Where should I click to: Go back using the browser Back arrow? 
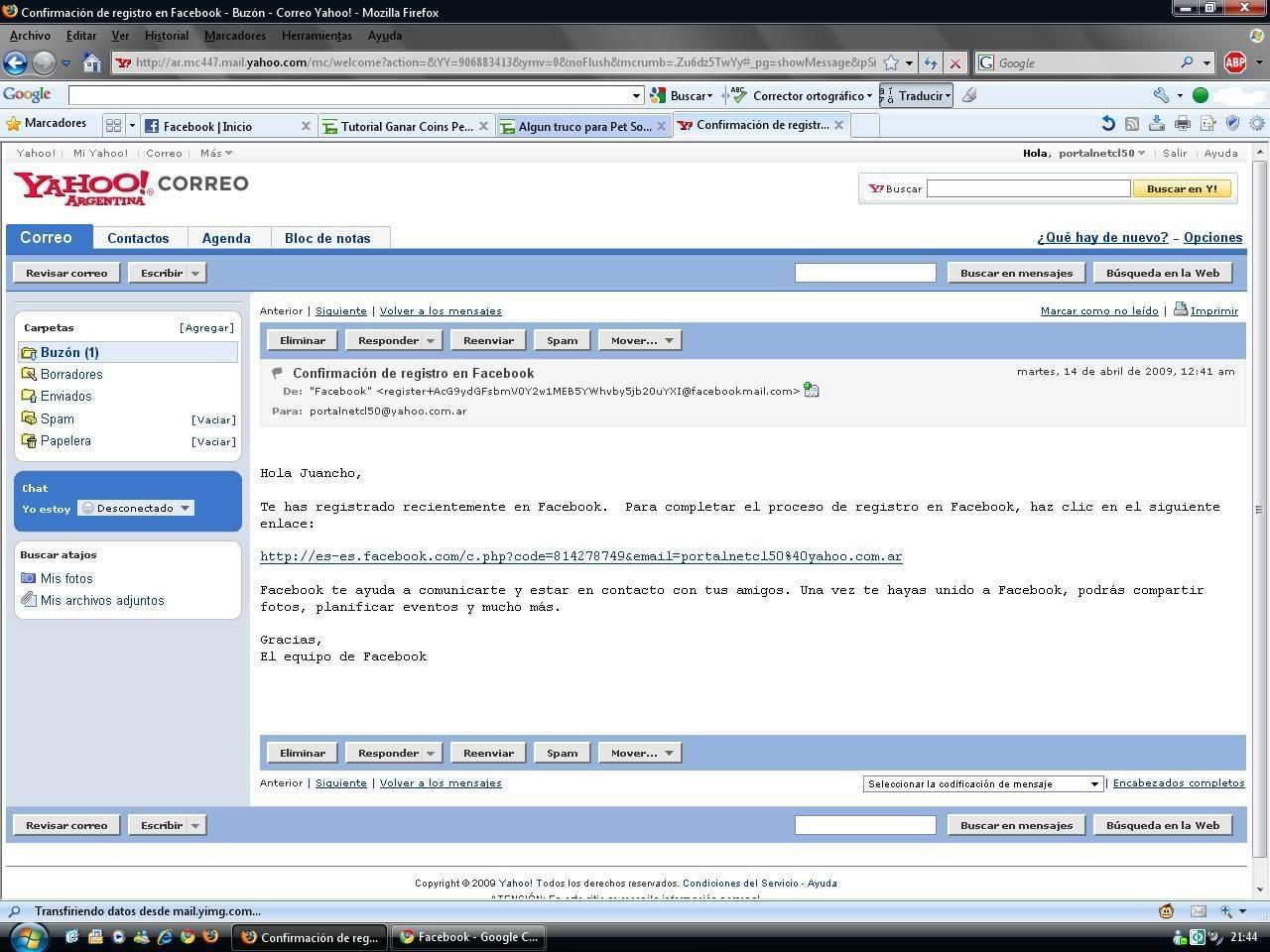(x=15, y=62)
